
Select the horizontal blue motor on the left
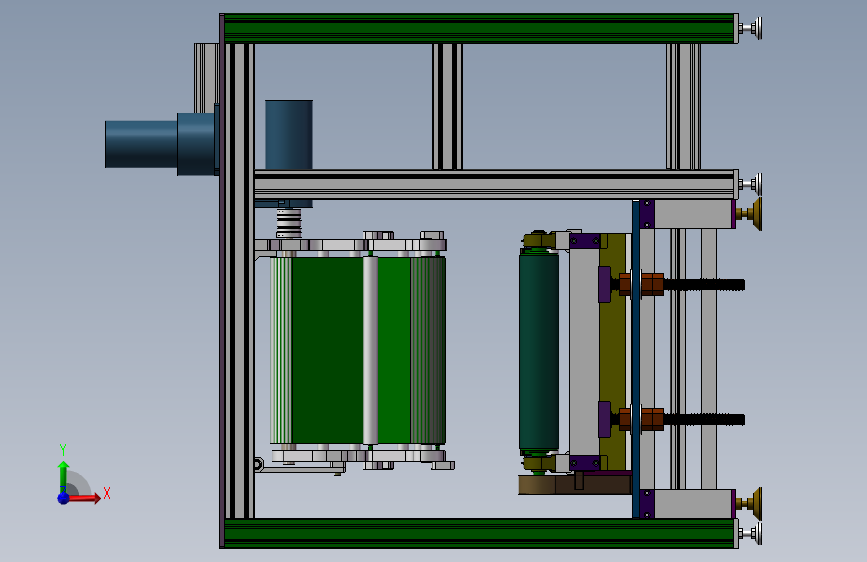coord(160,144)
